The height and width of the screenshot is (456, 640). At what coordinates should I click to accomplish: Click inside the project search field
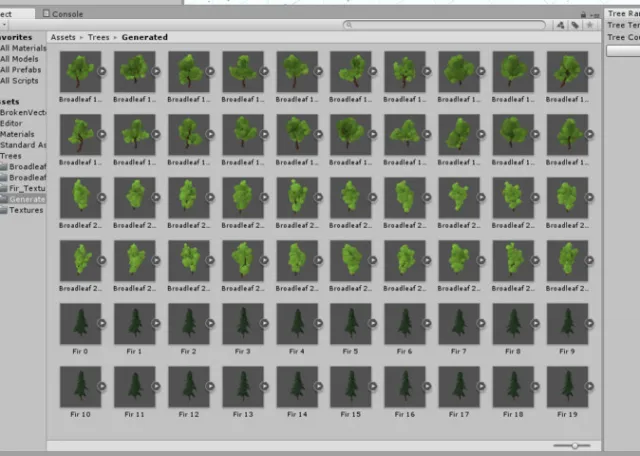coord(444,25)
